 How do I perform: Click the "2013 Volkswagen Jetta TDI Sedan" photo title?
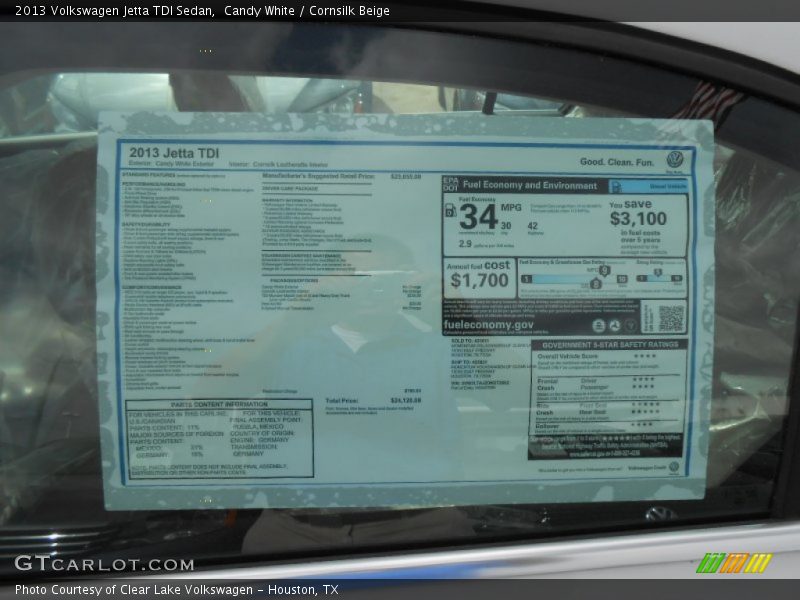click(114, 11)
